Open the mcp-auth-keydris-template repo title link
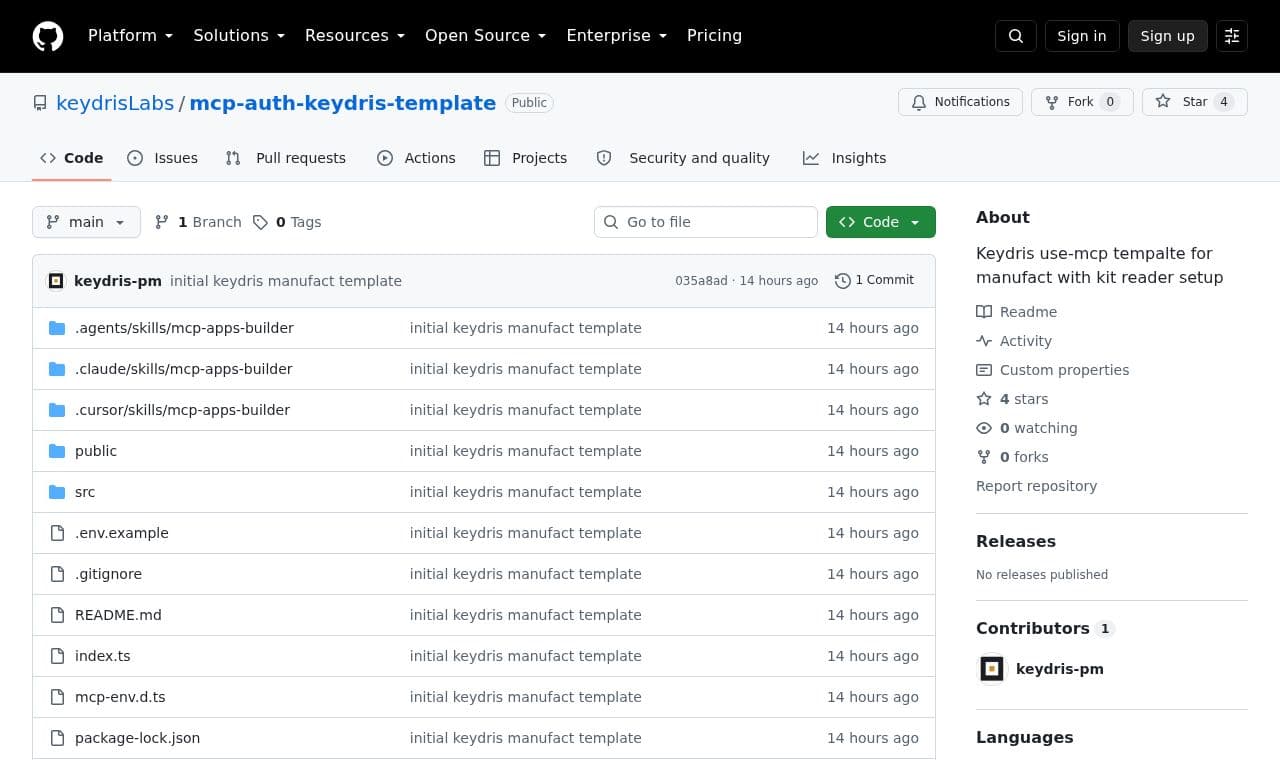1280x760 pixels. [x=343, y=103]
